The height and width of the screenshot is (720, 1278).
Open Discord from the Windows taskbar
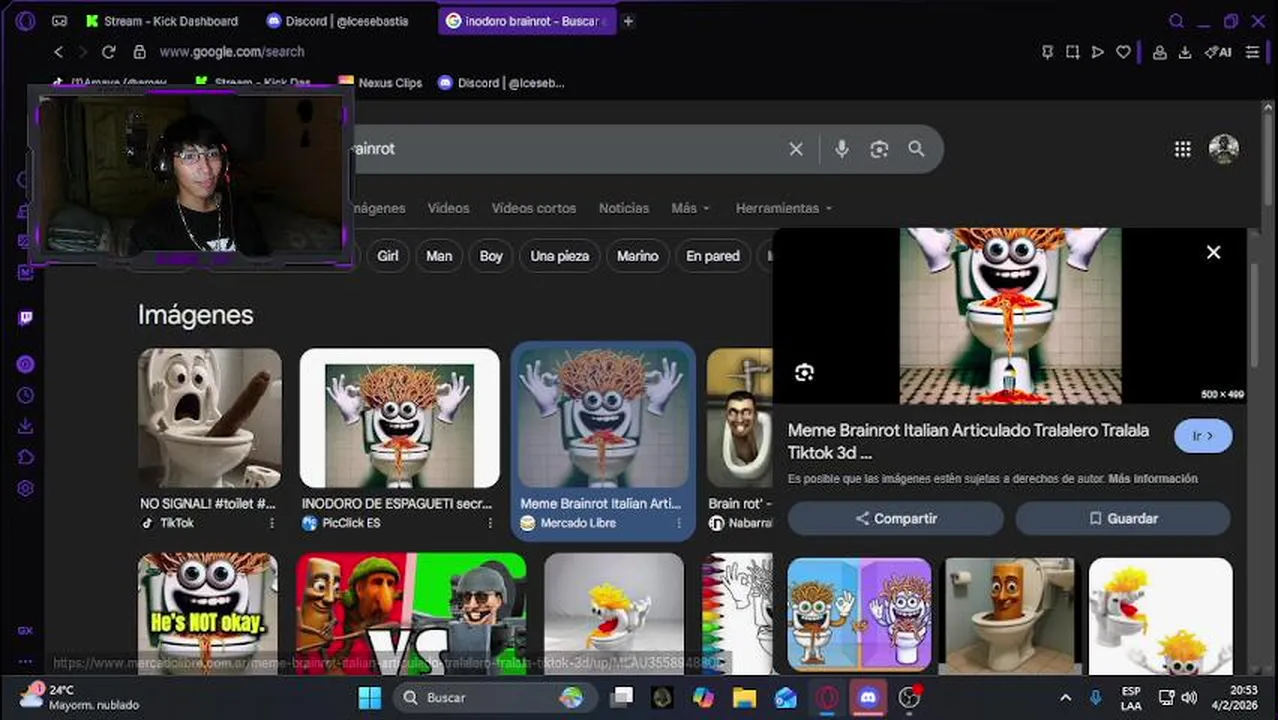(868, 697)
